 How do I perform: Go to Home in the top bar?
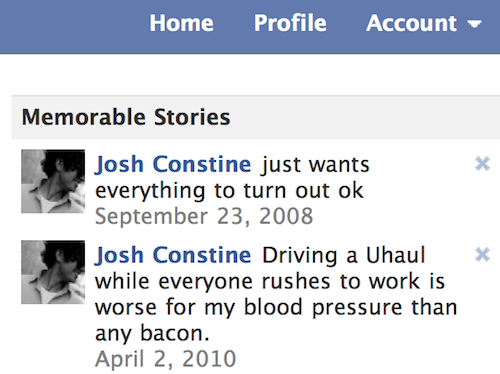[181, 23]
